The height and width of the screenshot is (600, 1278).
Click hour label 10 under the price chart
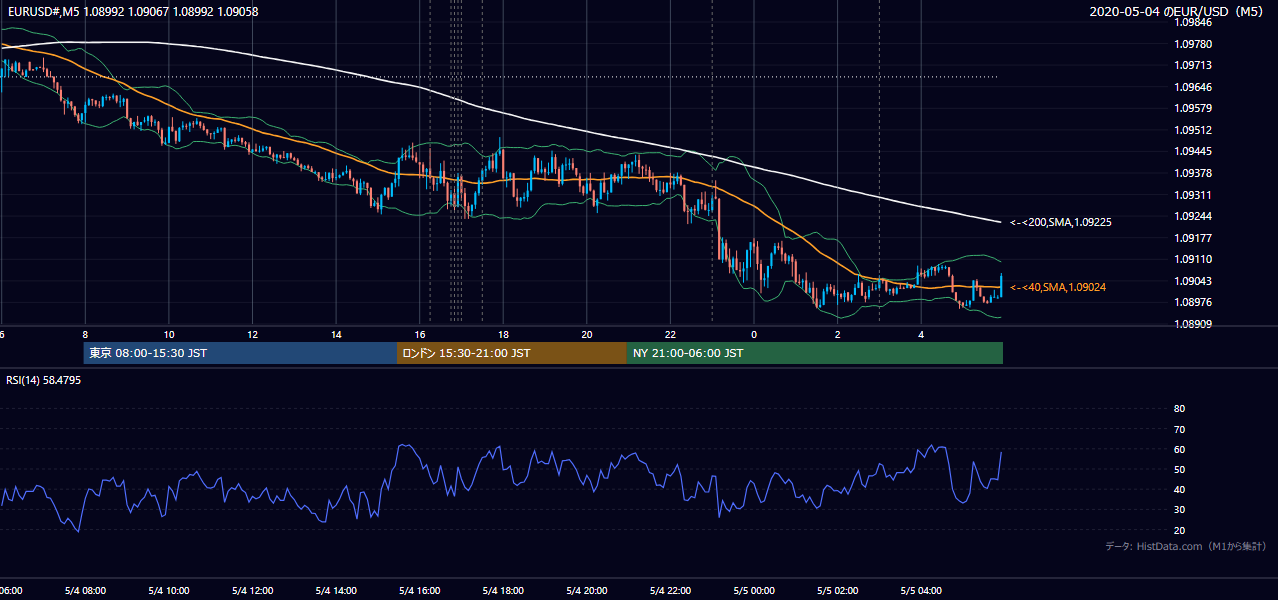pos(169,335)
